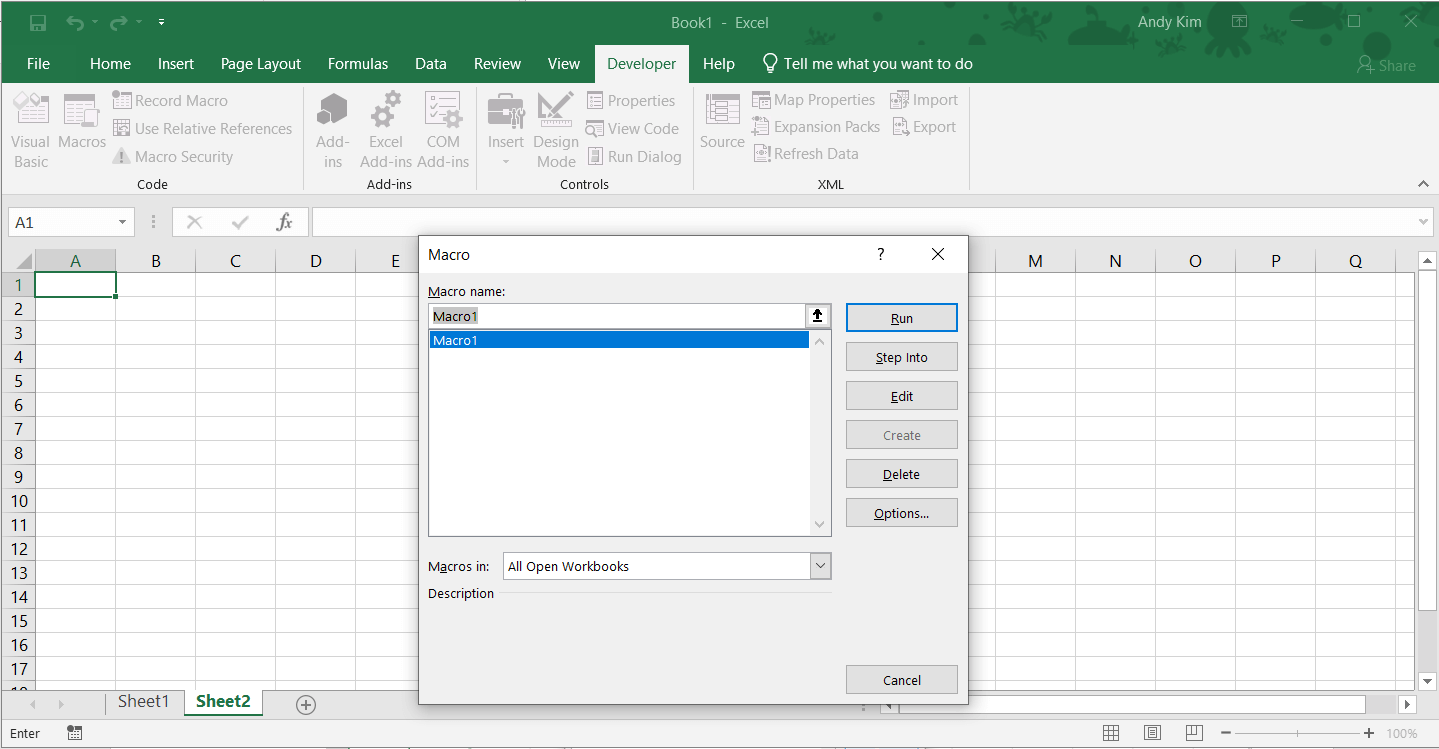Switch to Sheet1 tab
The image size is (1439, 749).
(x=144, y=702)
